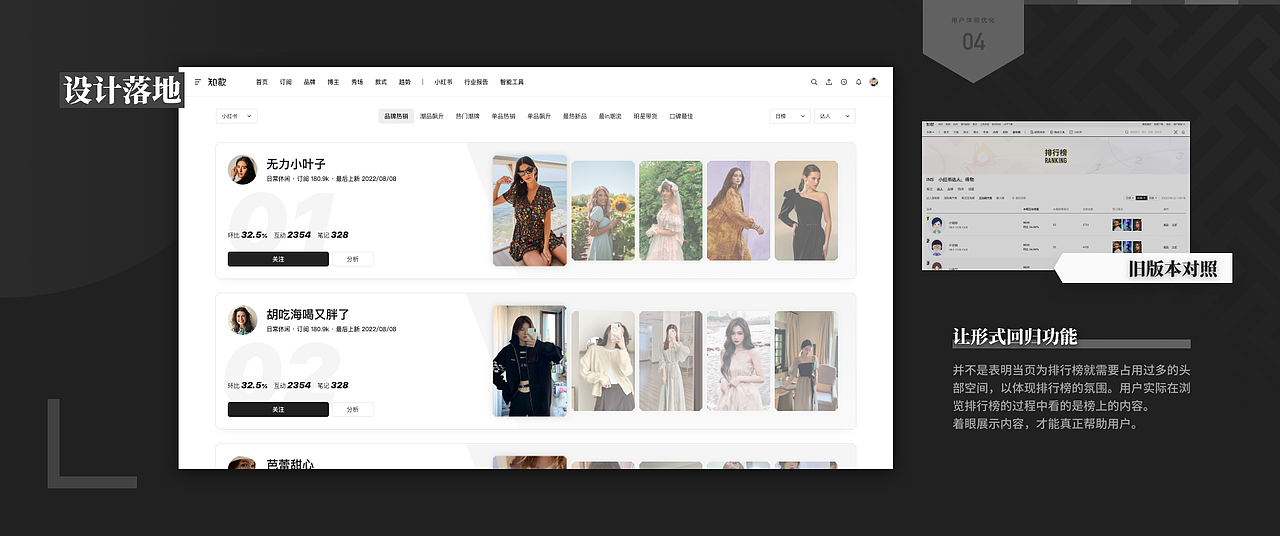Viewport: 1280px width, 536px height.
Task: Open the user avatar in the top bar
Action: point(874,82)
